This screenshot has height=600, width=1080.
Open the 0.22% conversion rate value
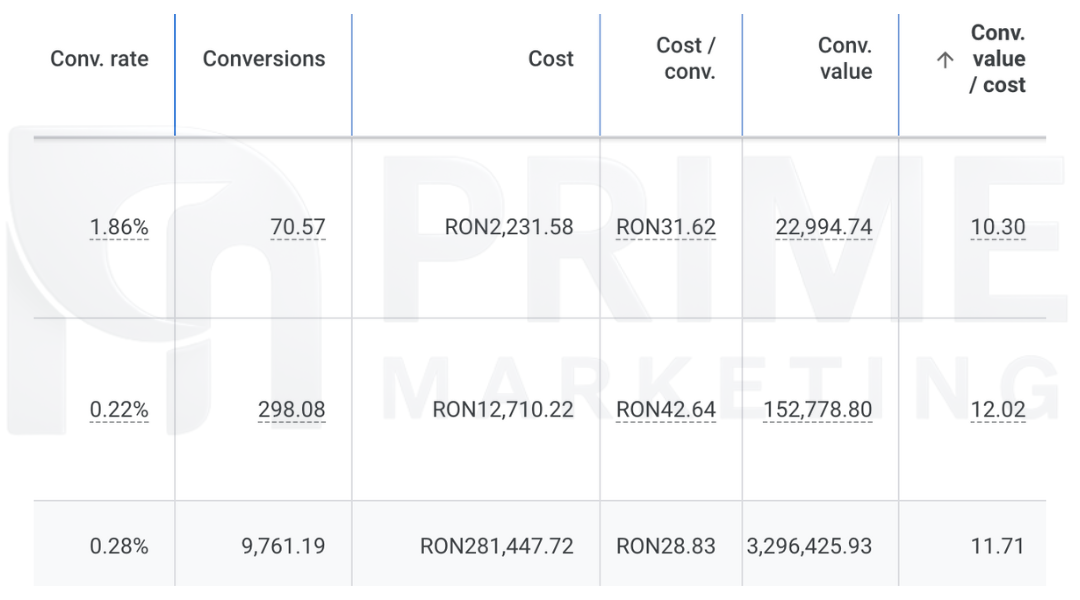coord(118,410)
